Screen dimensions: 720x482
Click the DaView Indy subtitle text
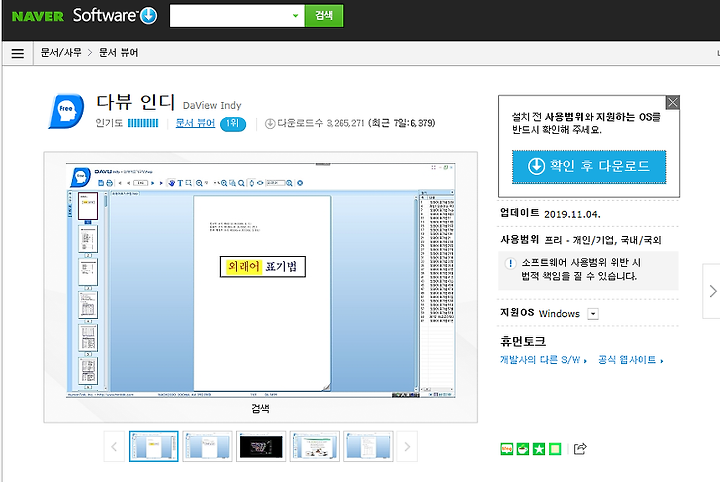(x=212, y=106)
